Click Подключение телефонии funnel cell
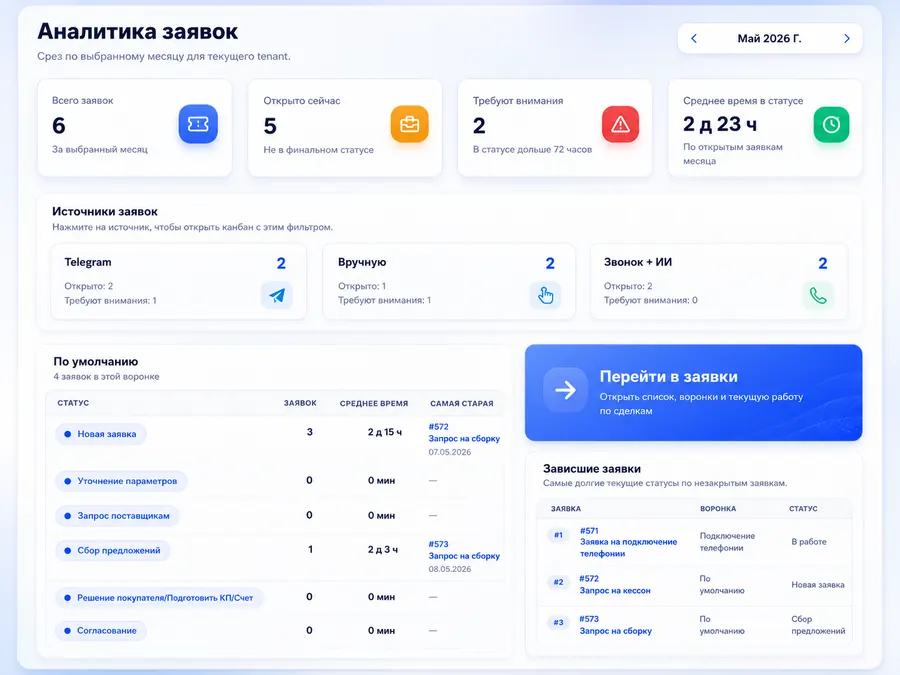Screen dimensions: 900x675 click(727, 542)
